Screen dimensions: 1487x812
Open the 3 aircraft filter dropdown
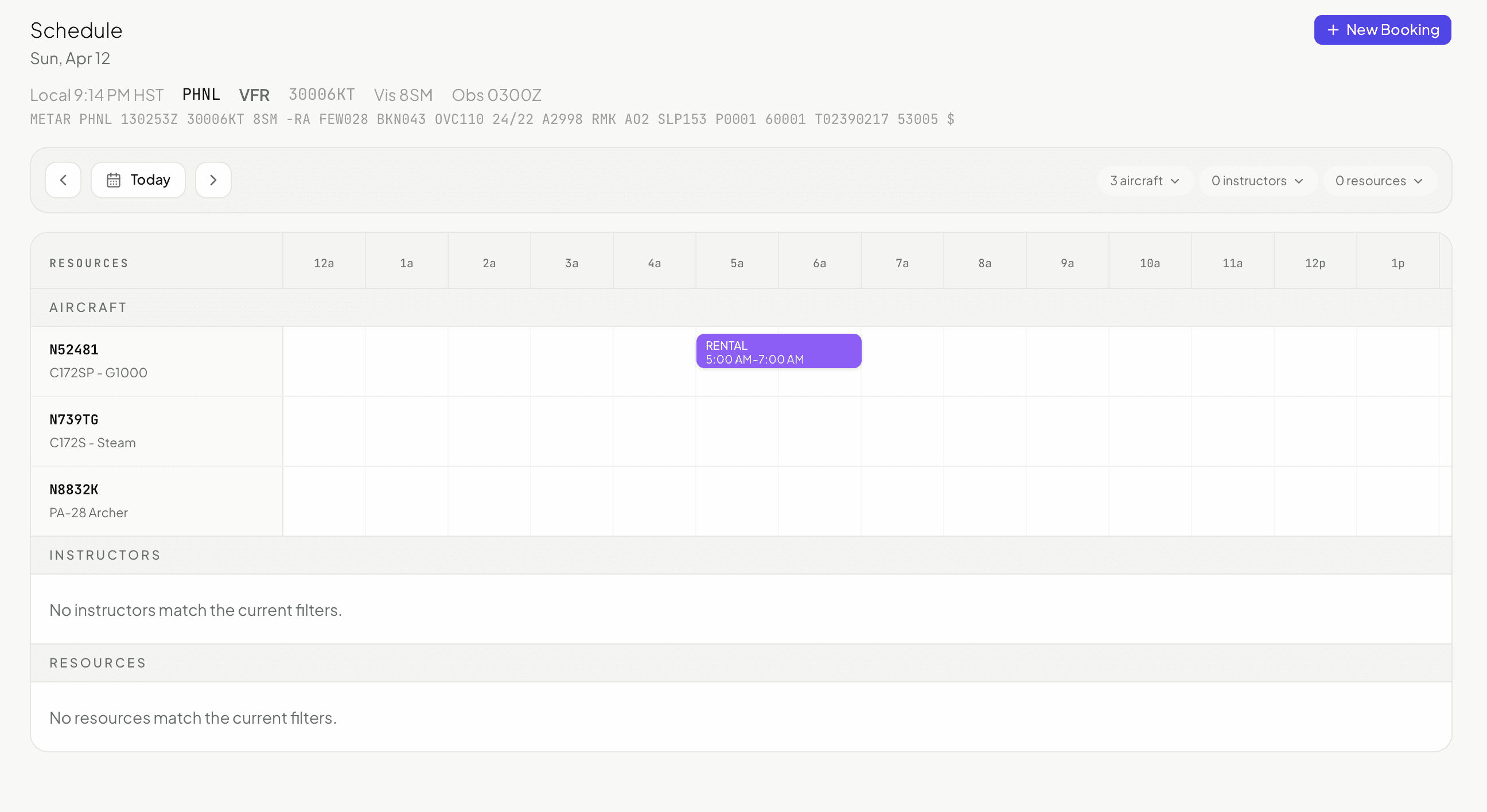click(x=1143, y=181)
